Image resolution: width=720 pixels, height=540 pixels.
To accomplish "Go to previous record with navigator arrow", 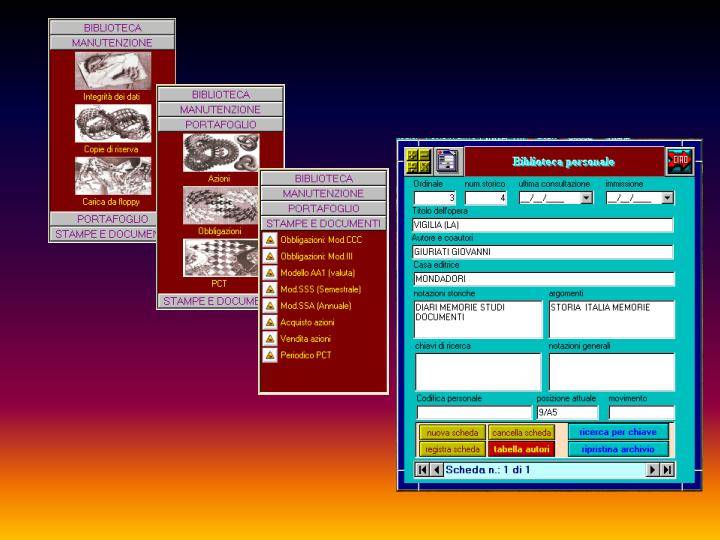I will coord(437,470).
